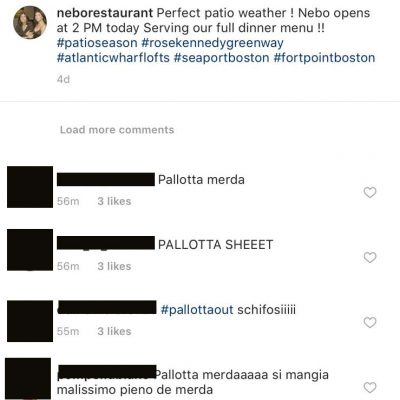Open the #patioseason hashtag
This screenshot has height=400, width=400.
(97, 43)
